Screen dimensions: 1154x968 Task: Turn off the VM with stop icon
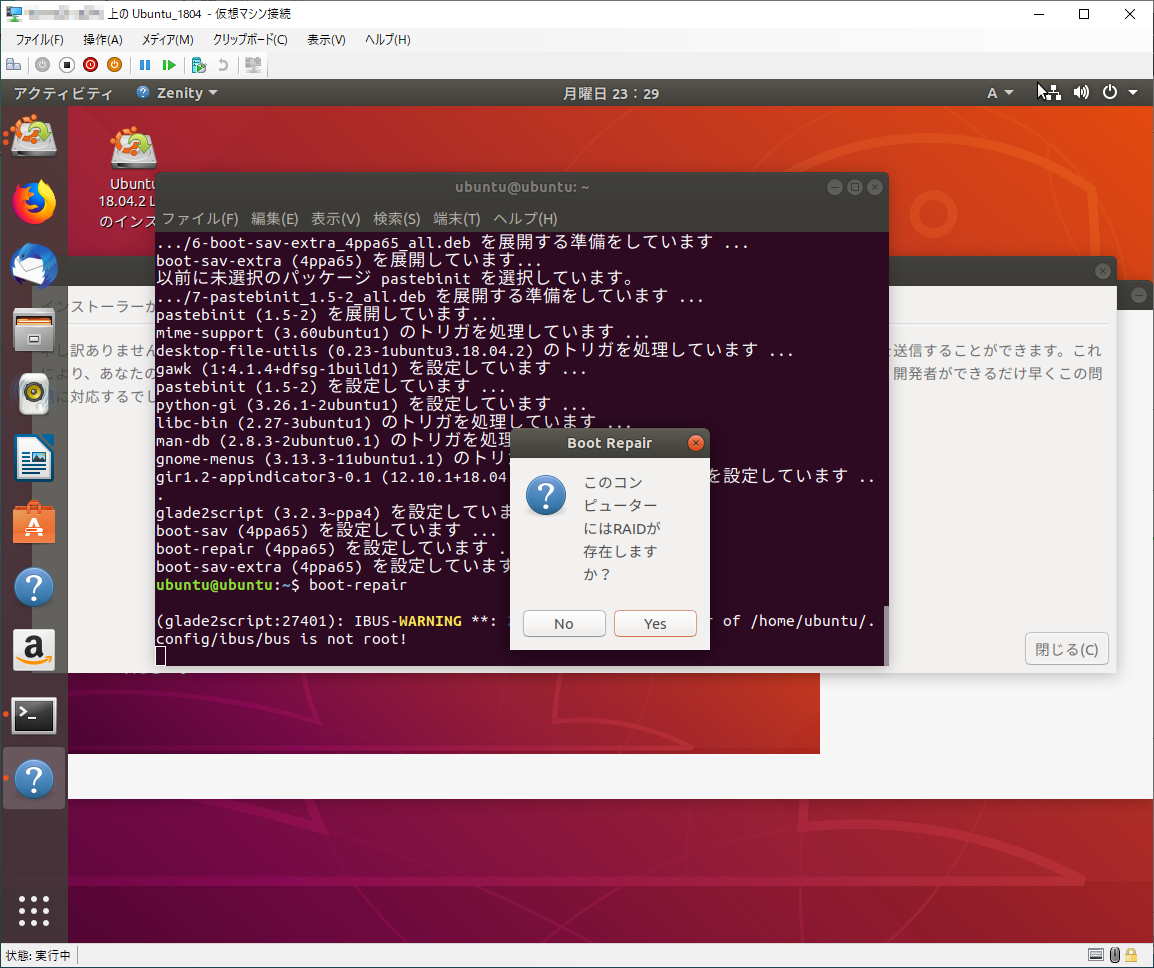tap(67, 65)
